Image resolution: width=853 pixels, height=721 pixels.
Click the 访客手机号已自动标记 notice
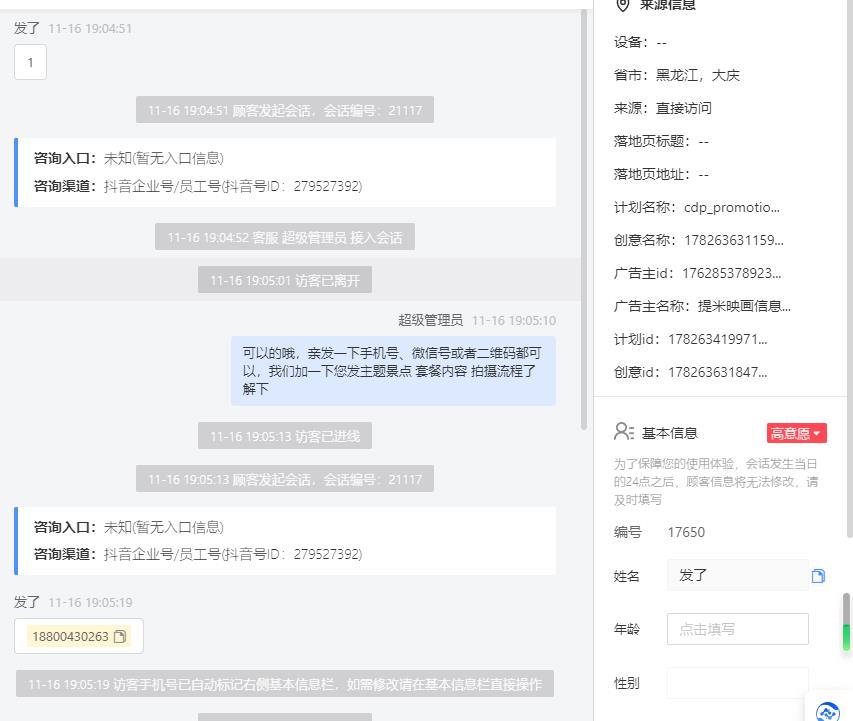pos(285,684)
